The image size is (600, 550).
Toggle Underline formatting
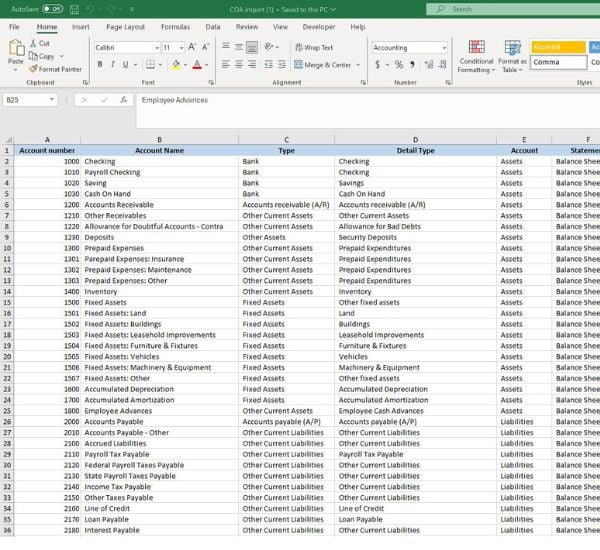coord(126,64)
